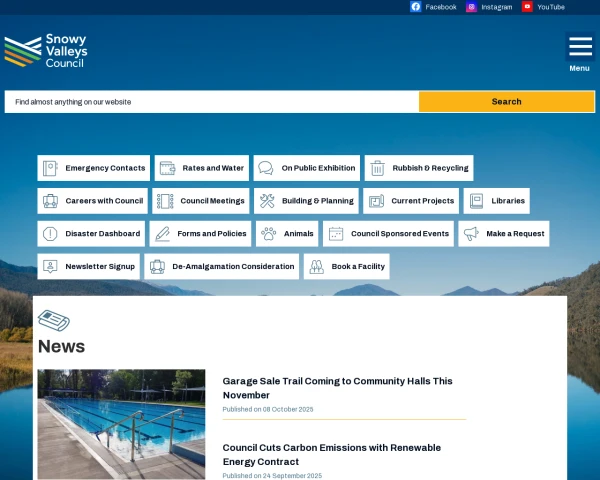Select the Rates and Water tile
Screen dimensions: 600x480
[201, 168]
